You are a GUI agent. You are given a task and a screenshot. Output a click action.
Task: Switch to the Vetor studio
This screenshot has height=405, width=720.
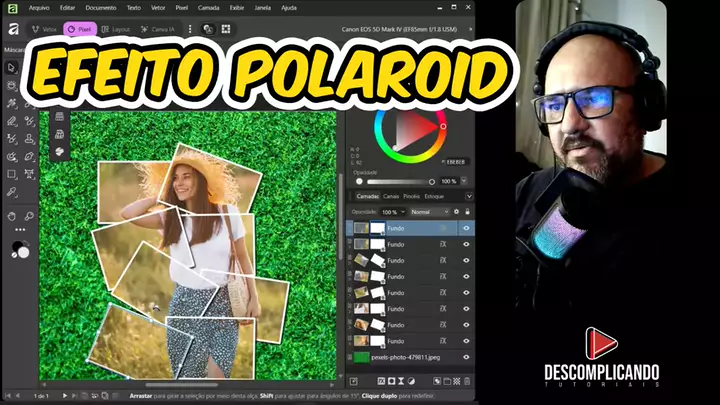coord(44,29)
